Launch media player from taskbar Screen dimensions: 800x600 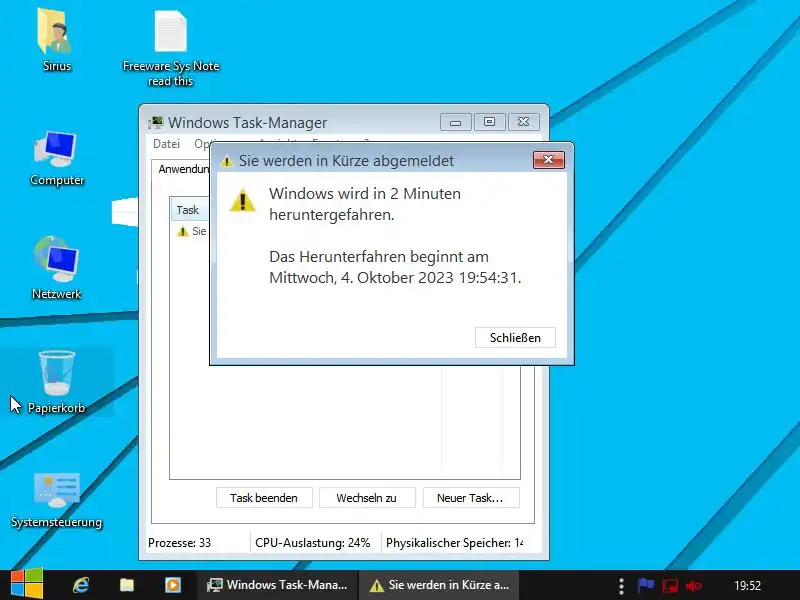pos(172,585)
